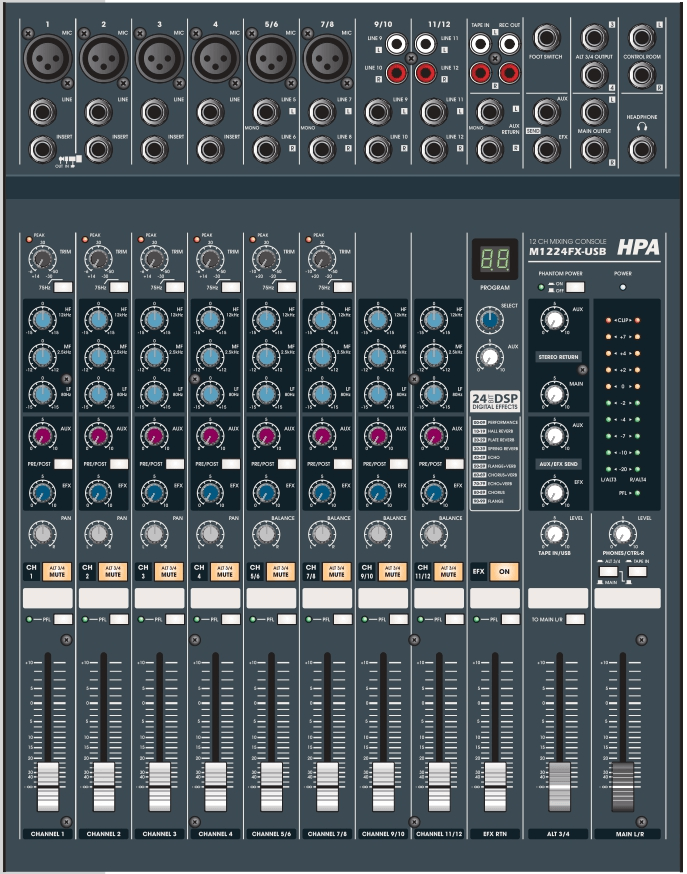Click the DSP program SELECT knob
The height and width of the screenshot is (874, 687).
(x=490, y=320)
